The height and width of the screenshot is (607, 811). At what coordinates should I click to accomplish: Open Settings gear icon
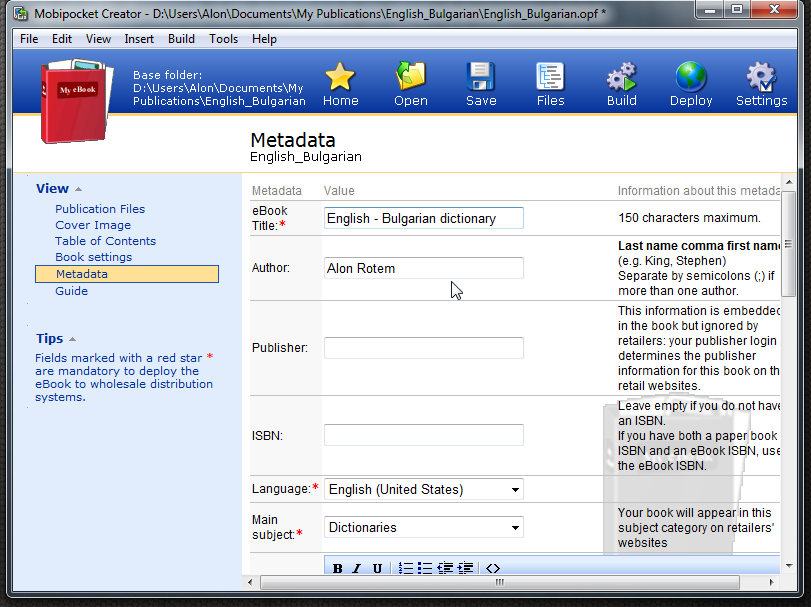761,84
